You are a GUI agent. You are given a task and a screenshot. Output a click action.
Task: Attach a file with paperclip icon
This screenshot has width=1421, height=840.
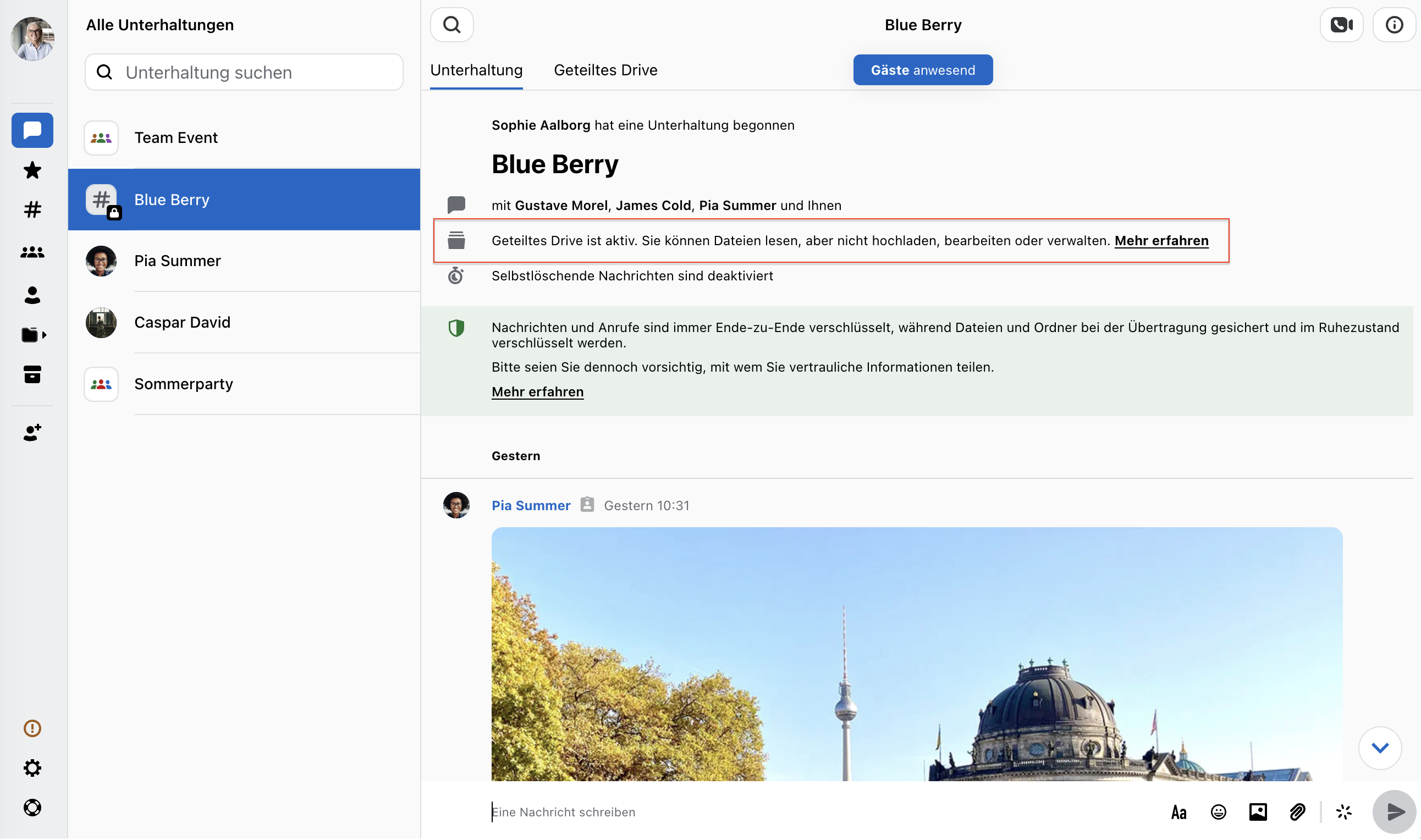[1298, 814]
